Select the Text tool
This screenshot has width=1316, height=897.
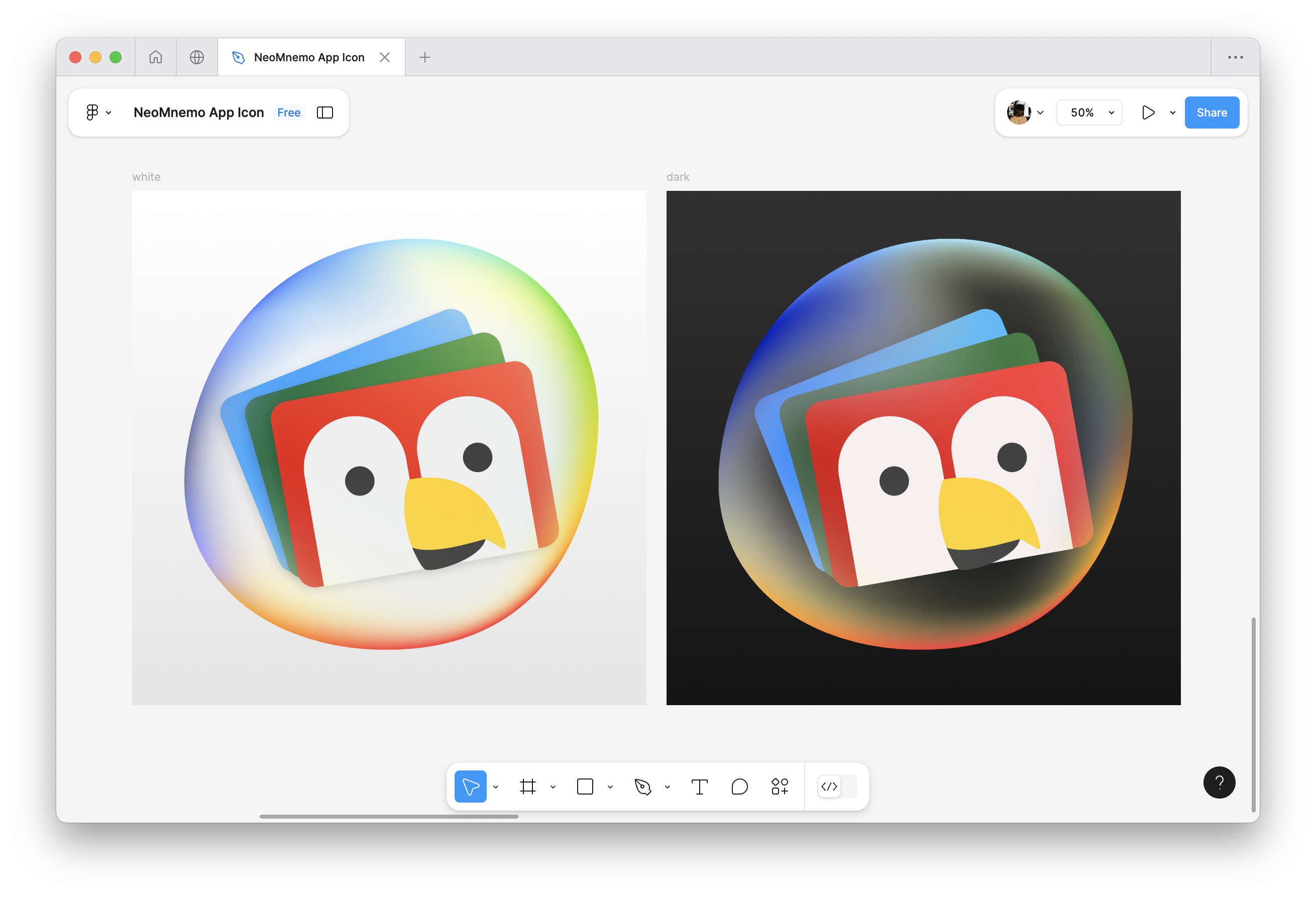tap(699, 786)
